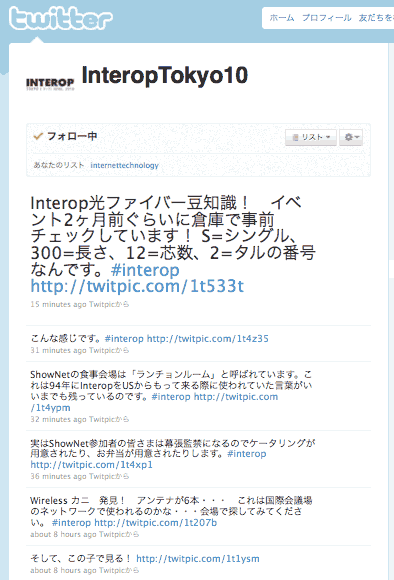The height and width of the screenshot is (580, 394).
Task: Click tweet text starting 実はShowNet参加者
Action: (172, 448)
